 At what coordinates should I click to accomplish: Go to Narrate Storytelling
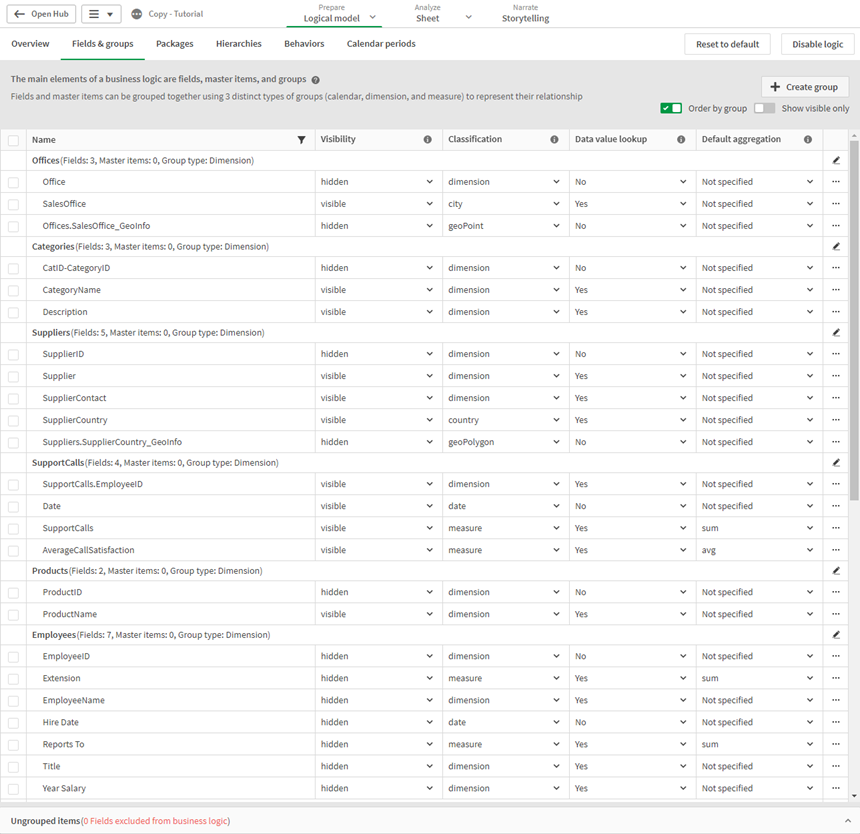[x=525, y=14]
